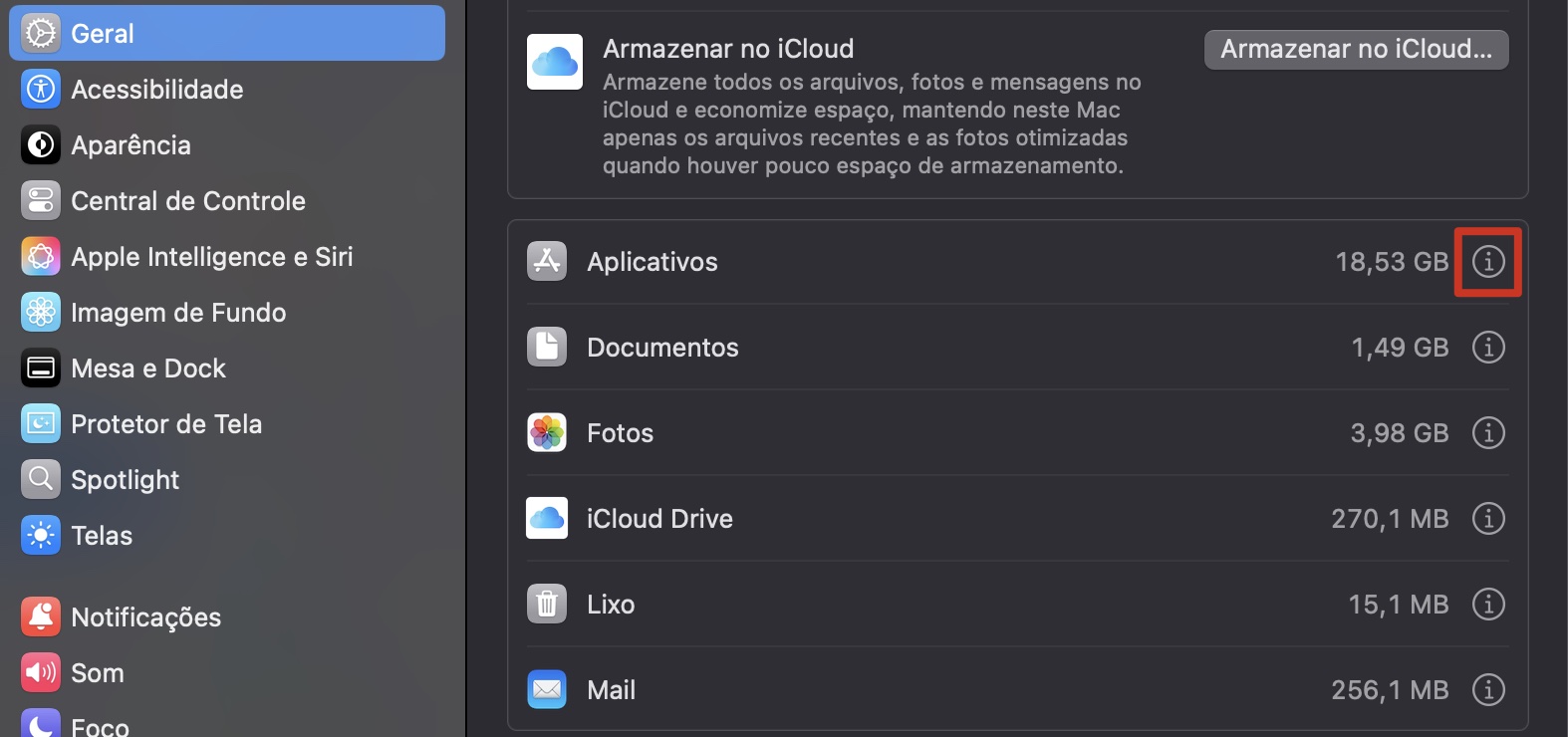Go to Notificações settings
The image size is (1568, 737).
coord(227,616)
